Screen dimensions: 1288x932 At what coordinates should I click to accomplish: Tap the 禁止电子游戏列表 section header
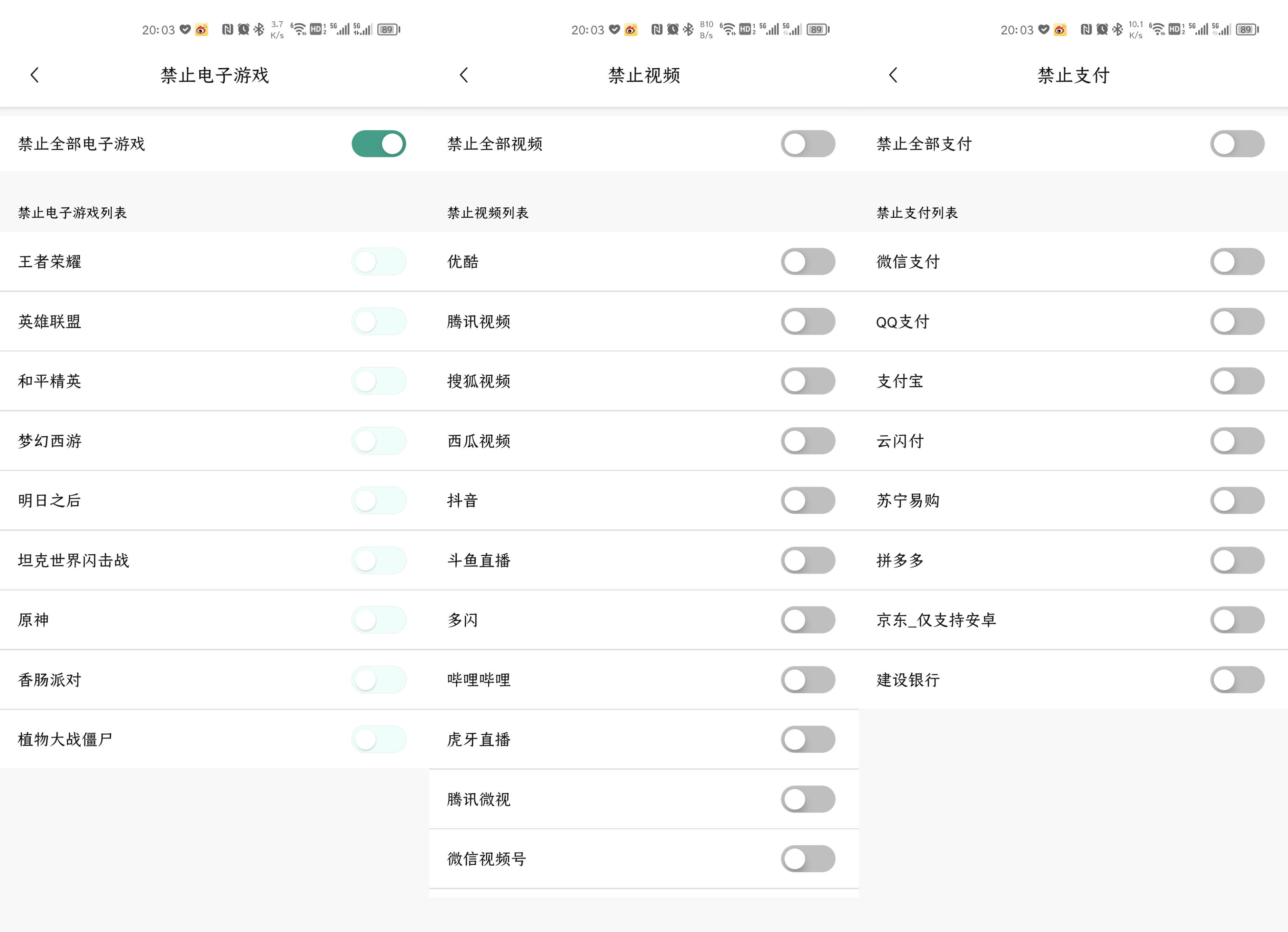point(72,213)
